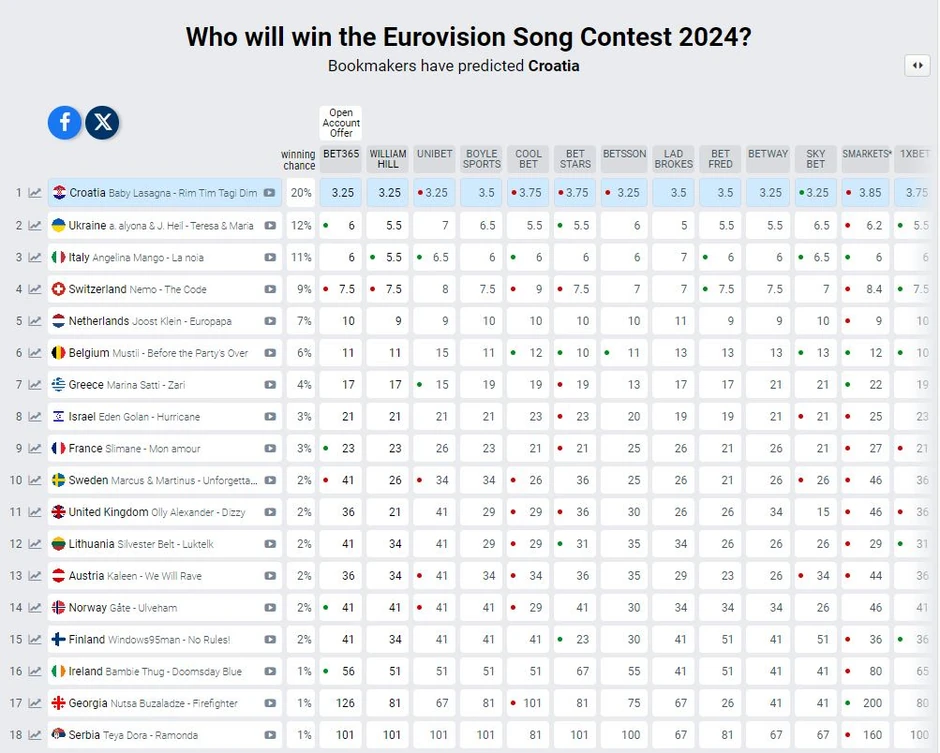Screen dimensions: 940x753
Task: Open Netherlands Joost Klein entry link
Action: (150, 321)
